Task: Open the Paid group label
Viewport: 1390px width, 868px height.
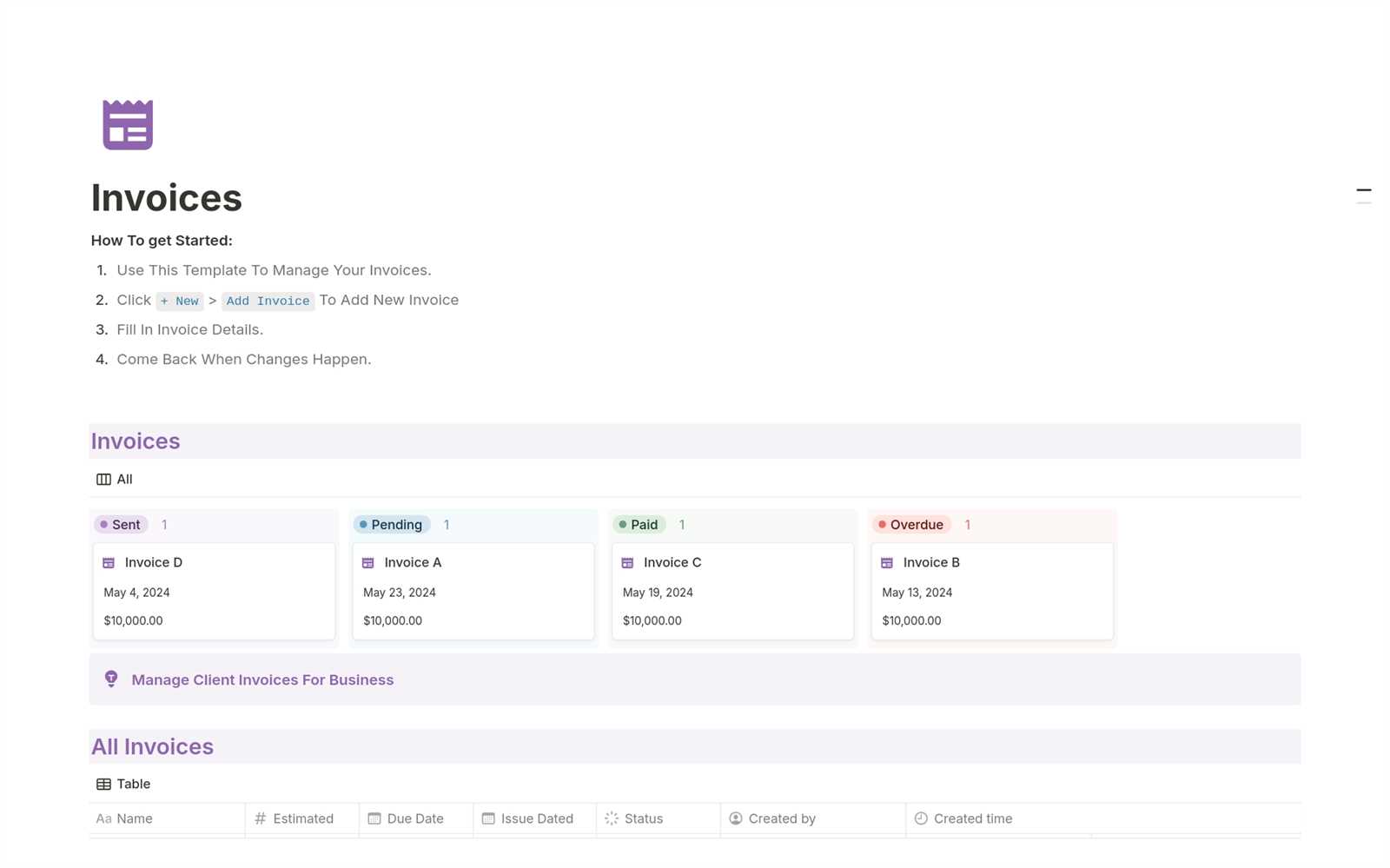Action: click(x=639, y=525)
